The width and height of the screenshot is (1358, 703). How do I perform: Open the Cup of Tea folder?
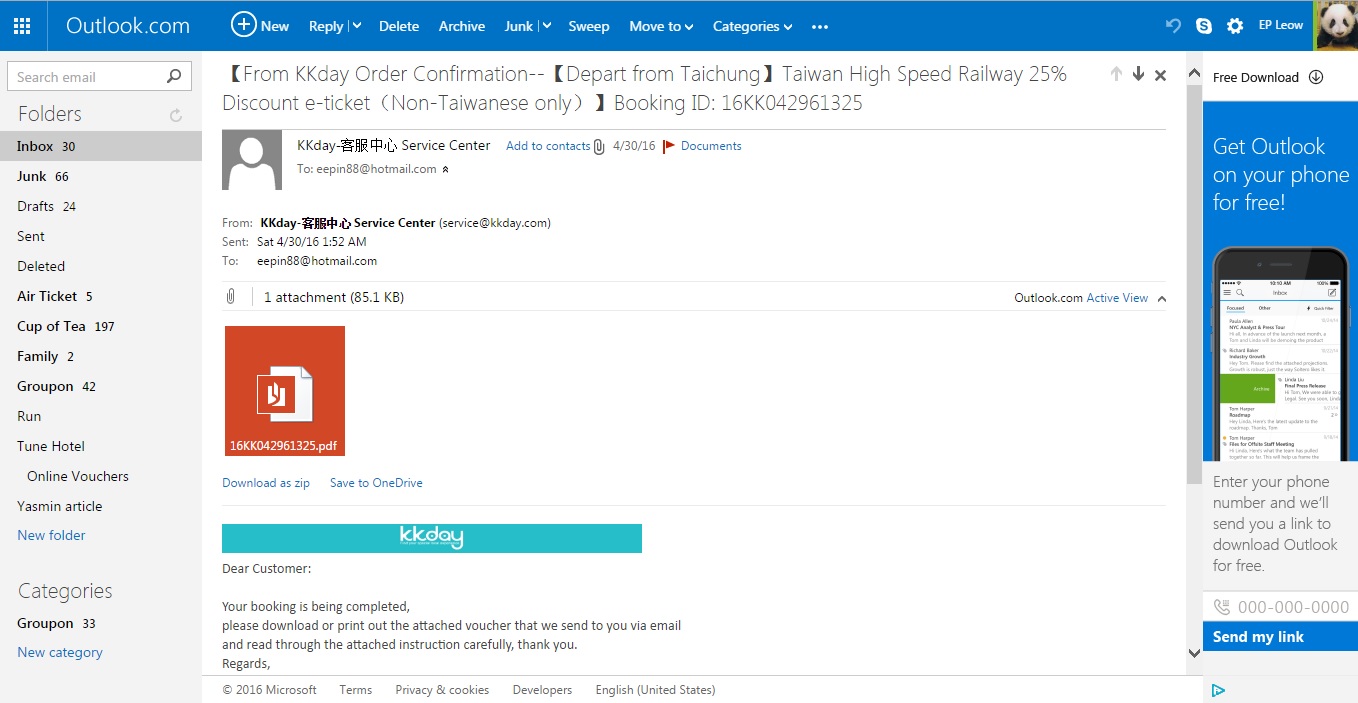coord(100,326)
